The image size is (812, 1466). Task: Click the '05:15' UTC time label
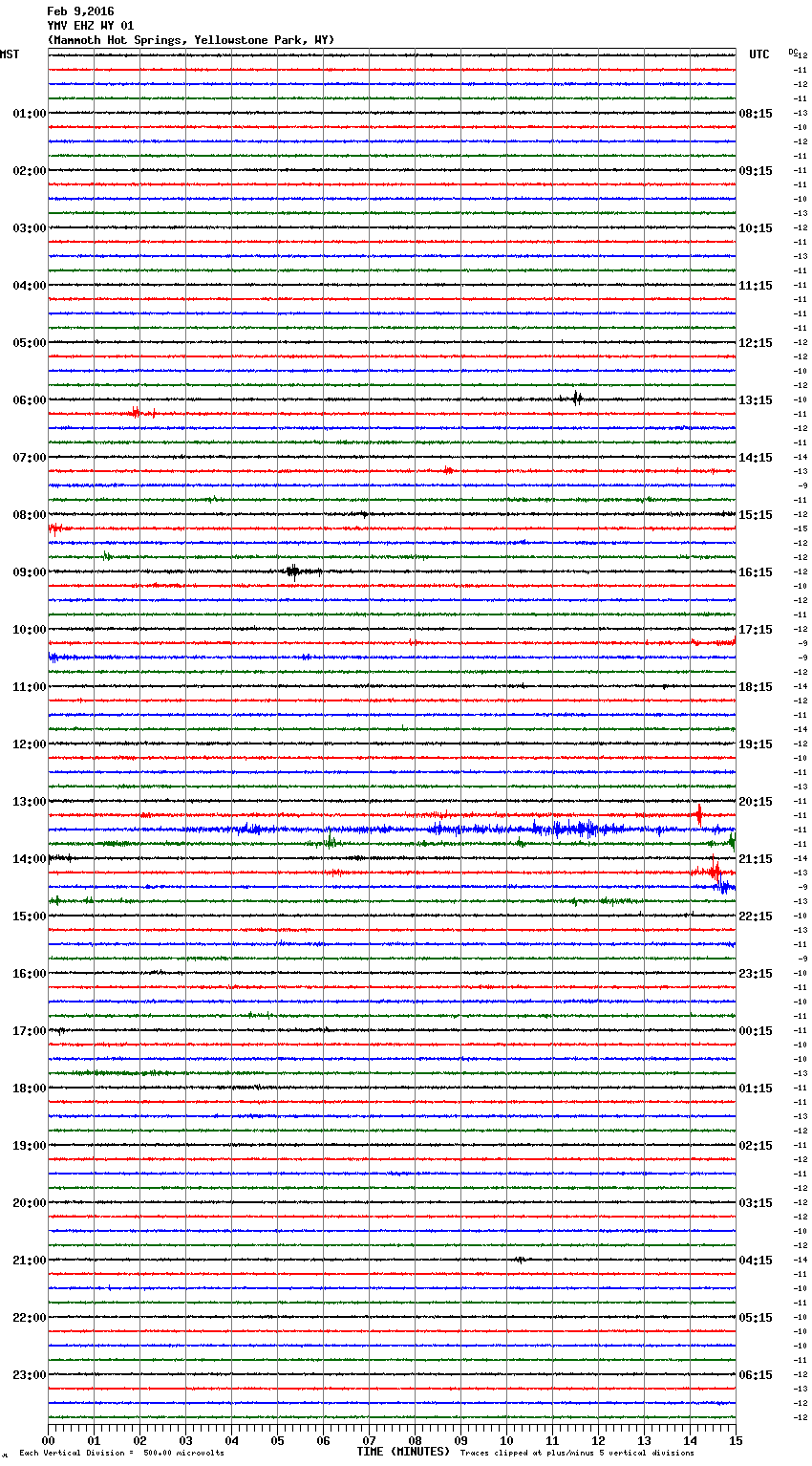pyautogui.click(x=756, y=1318)
